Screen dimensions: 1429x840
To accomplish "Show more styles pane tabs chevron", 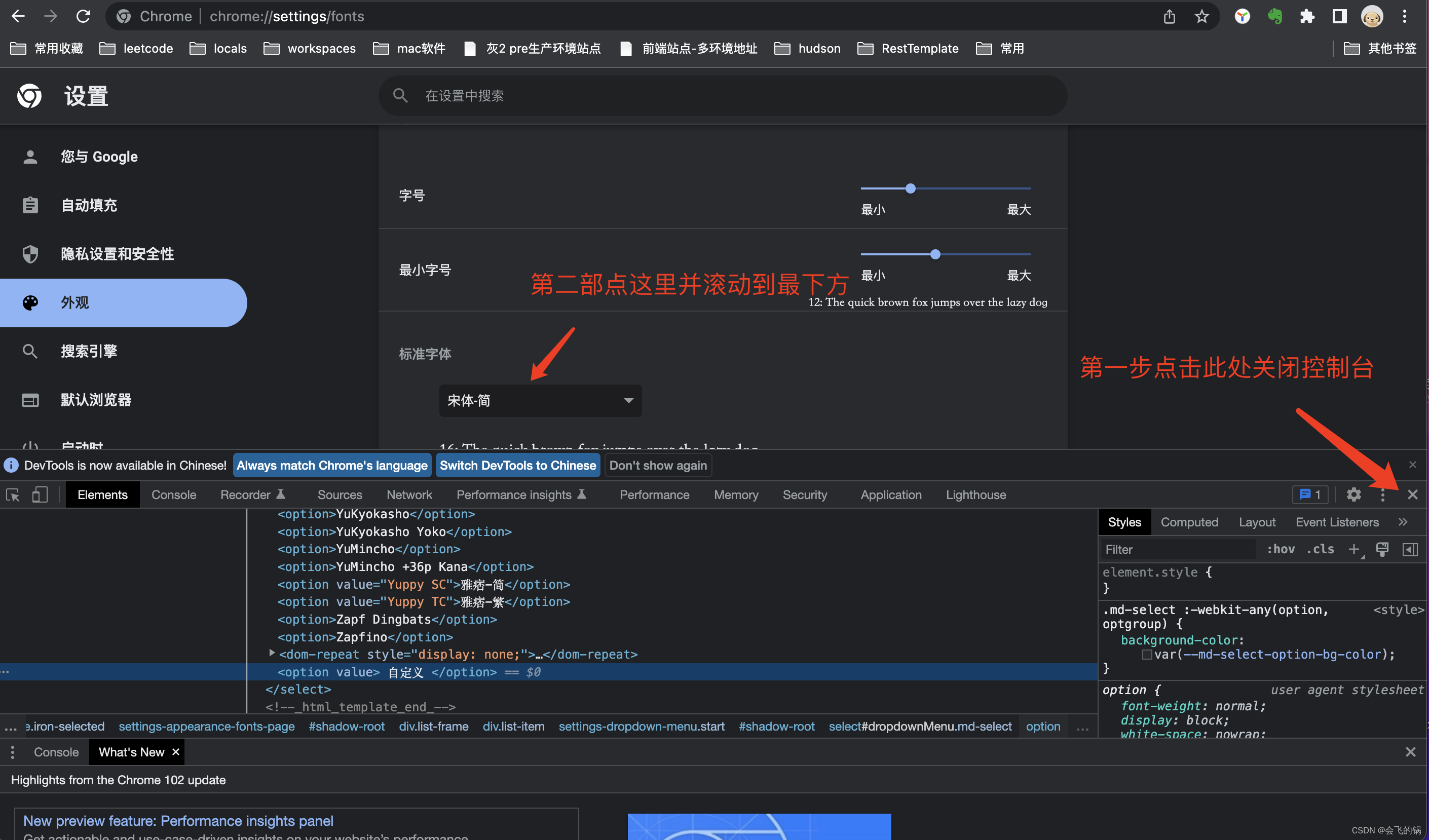I will (1403, 522).
